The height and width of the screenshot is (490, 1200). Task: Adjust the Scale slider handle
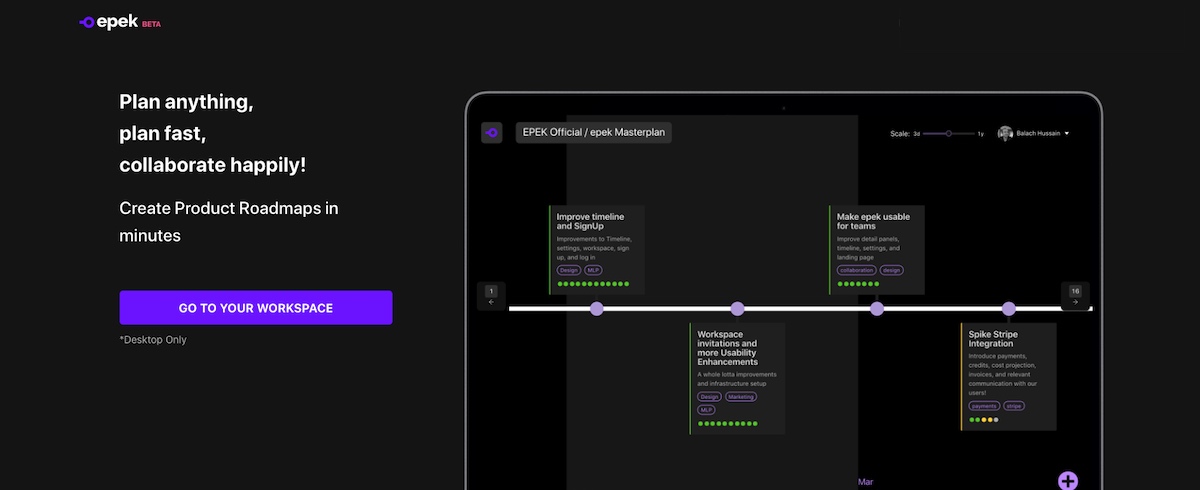(x=948, y=133)
